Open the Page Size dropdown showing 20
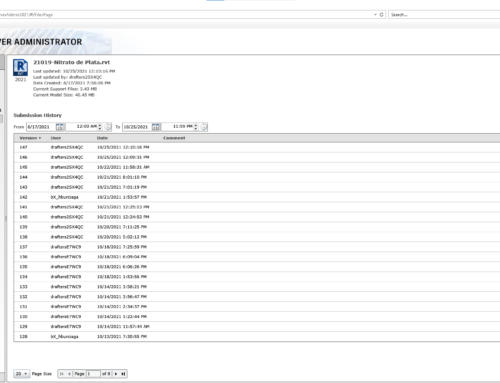This screenshot has width=500, height=383. [22, 374]
